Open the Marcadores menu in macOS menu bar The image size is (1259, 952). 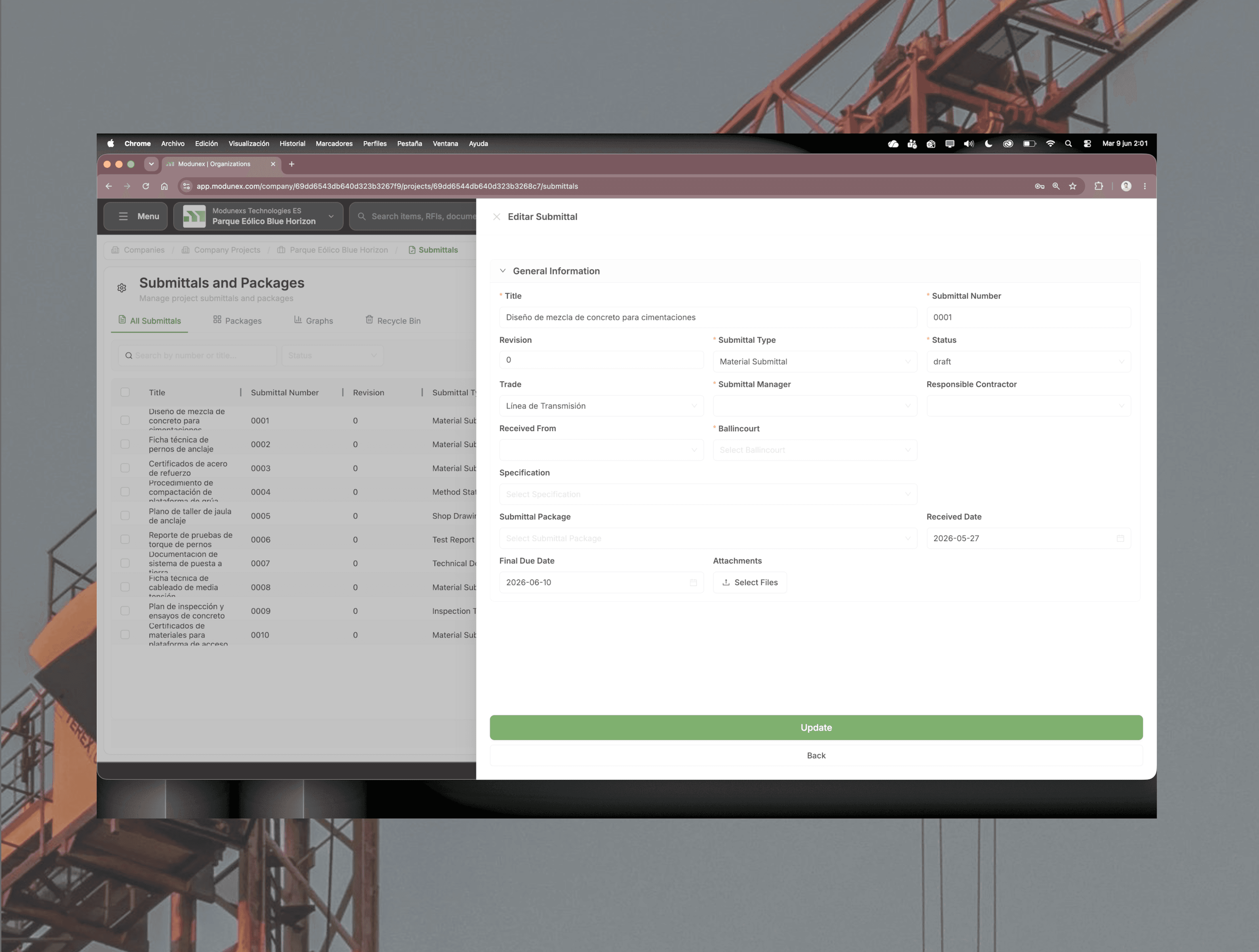(x=334, y=144)
